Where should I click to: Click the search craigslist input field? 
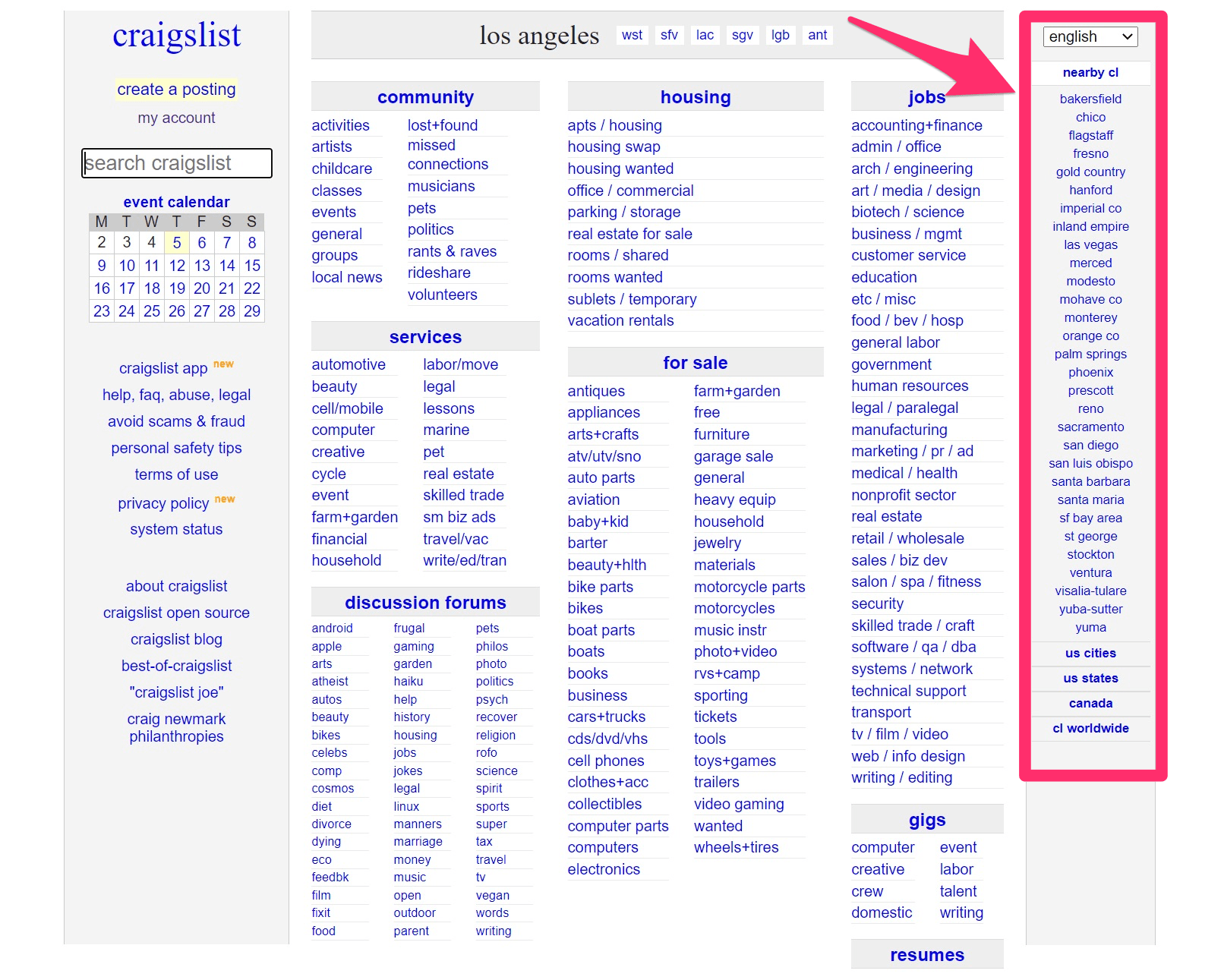click(x=177, y=163)
